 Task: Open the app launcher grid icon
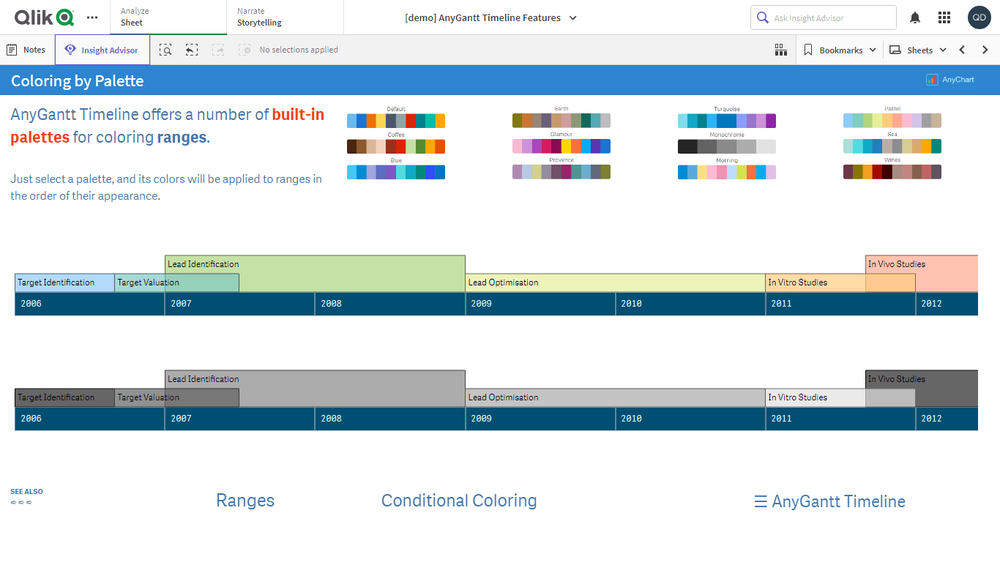tap(944, 18)
